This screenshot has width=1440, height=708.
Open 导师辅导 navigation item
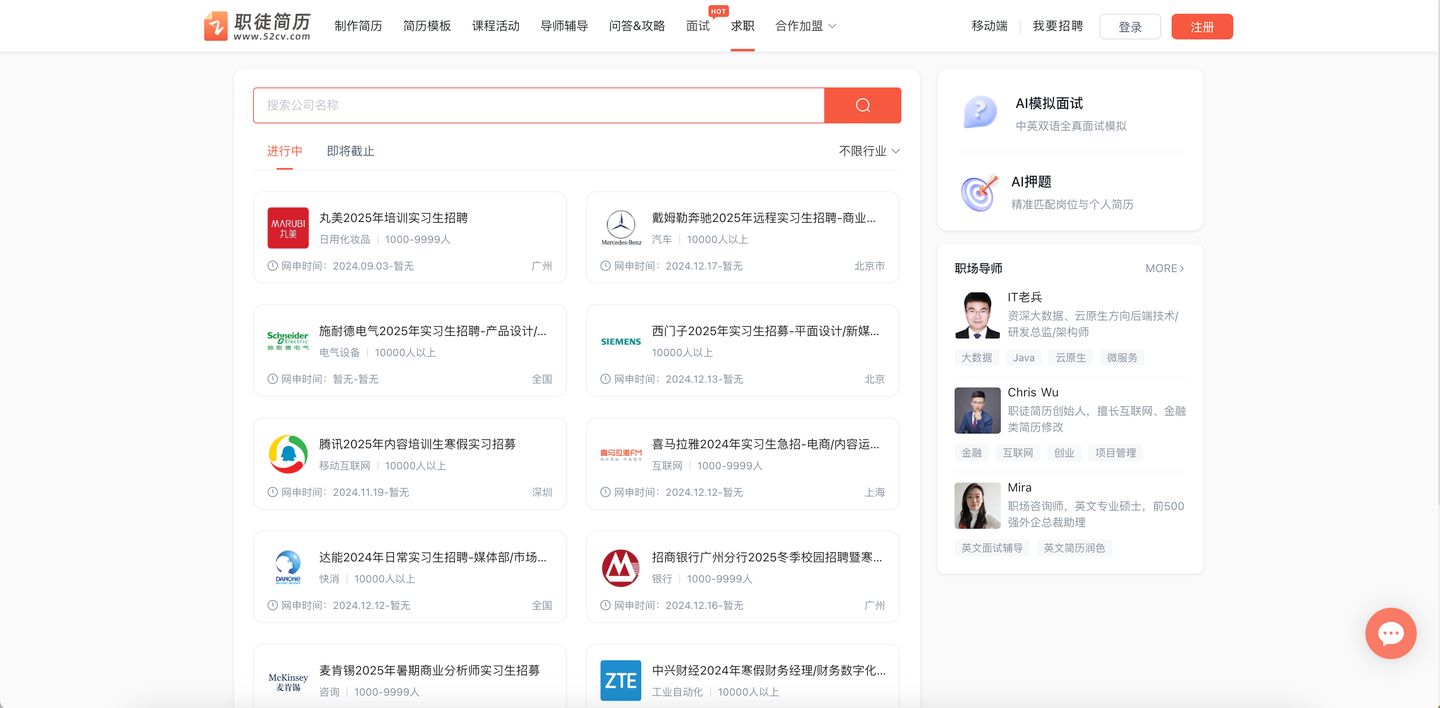point(564,26)
